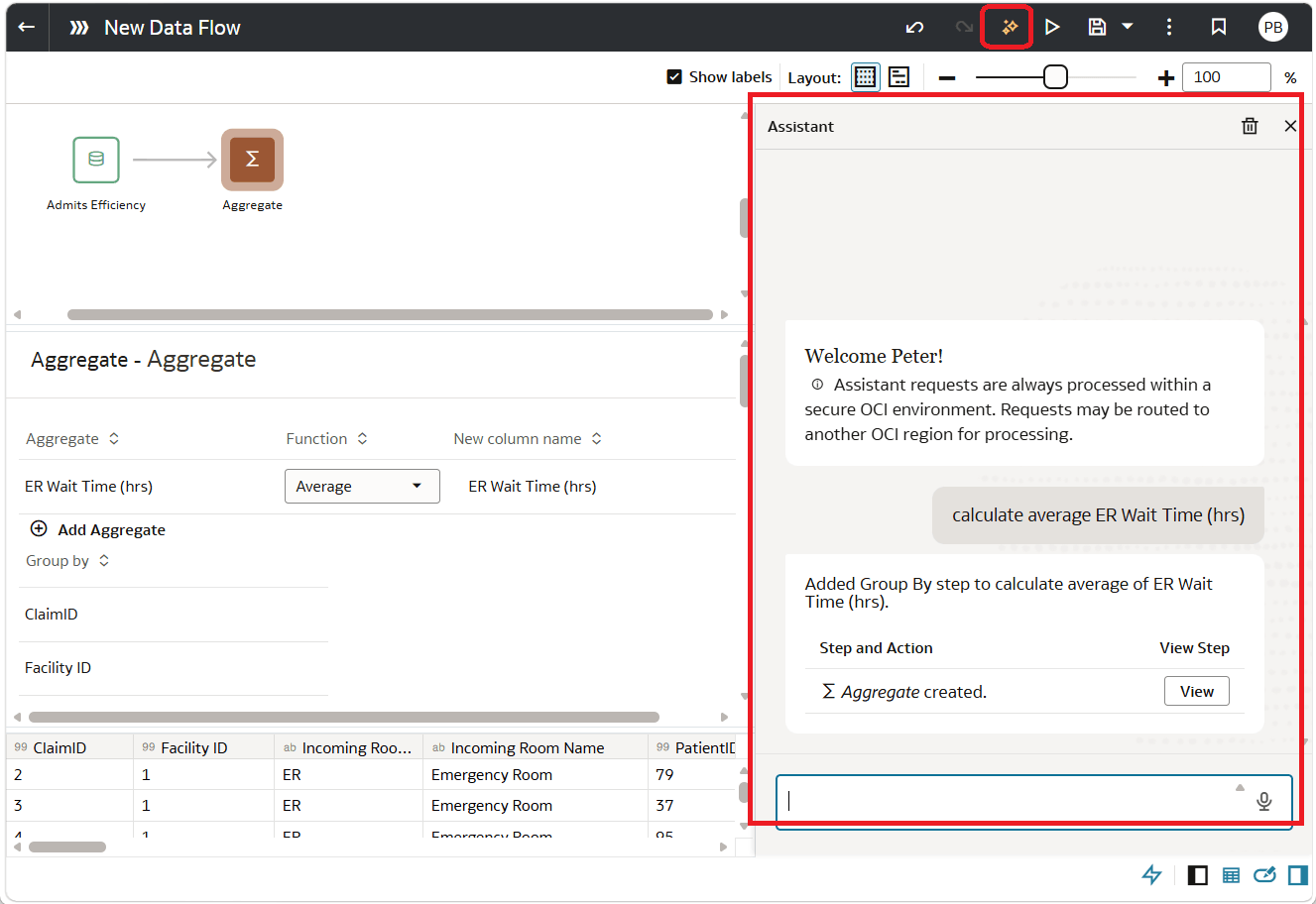Select the Aggregate step node
The image size is (1316, 904).
[x=252, y=160]
